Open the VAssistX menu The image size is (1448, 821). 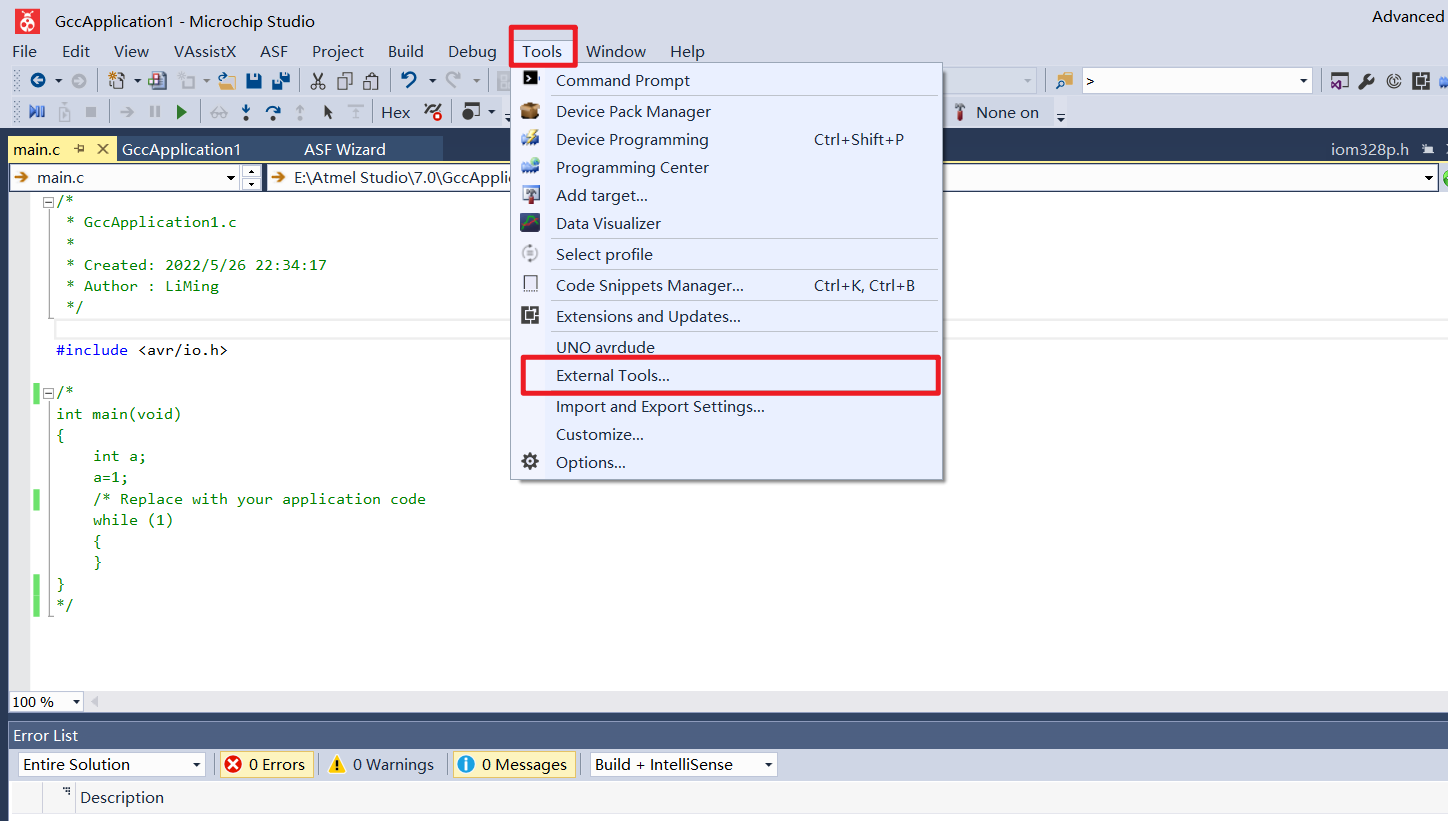tap(205, 51)
